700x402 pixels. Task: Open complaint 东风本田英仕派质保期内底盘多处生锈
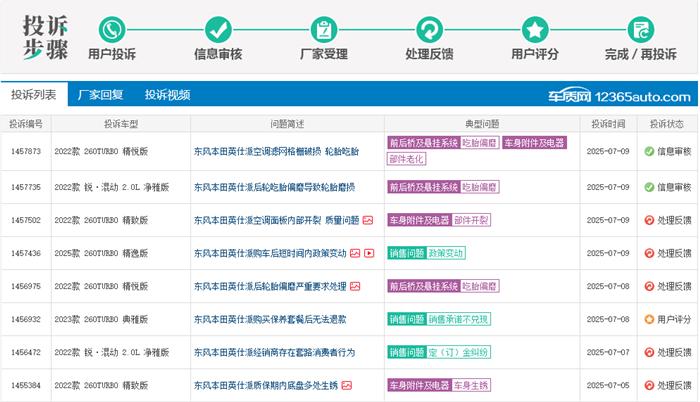click(x=266, y=385)
